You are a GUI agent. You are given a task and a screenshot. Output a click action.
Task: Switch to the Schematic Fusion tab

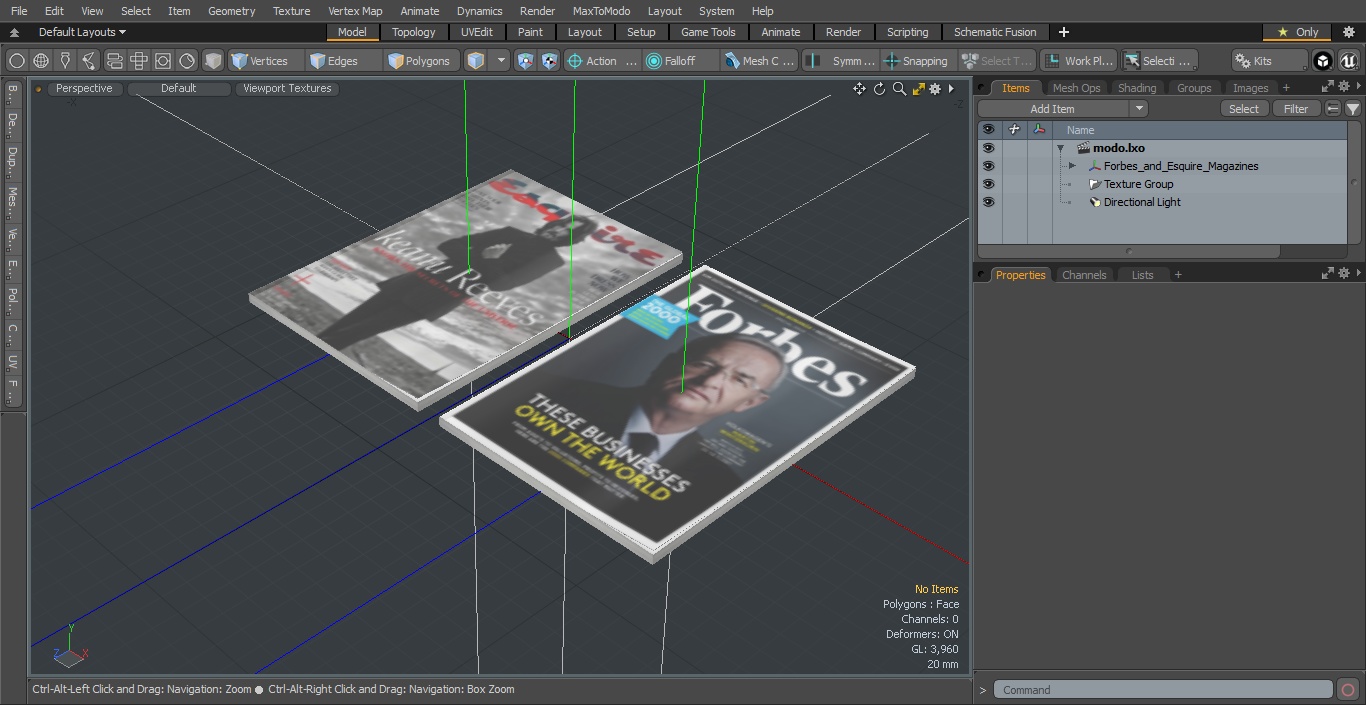(x=995, y=32)
